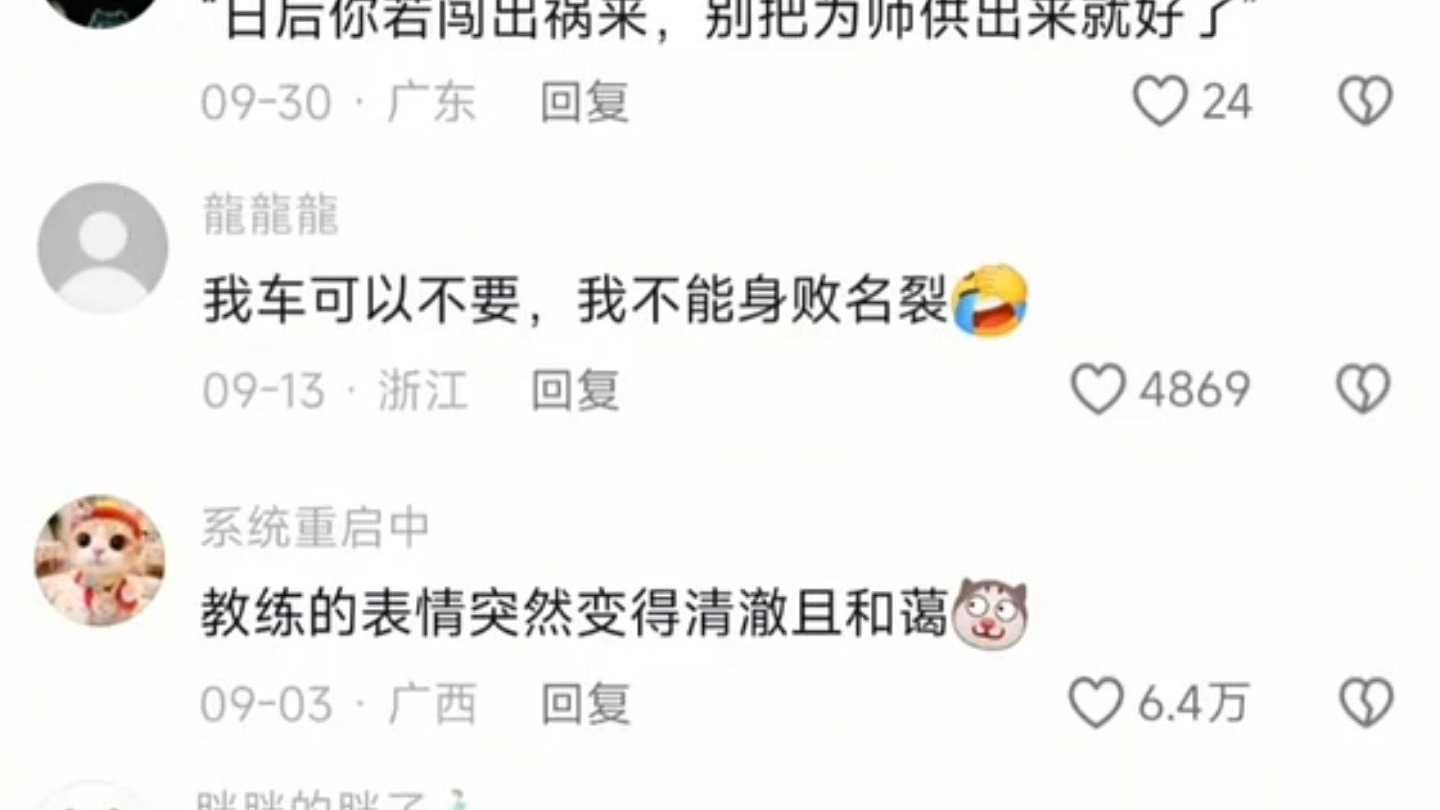Tap the laughing-crying emoji in 龍龍龍's comment
The width and height of the screenshot is (1440, 810).
click(990, 301)
